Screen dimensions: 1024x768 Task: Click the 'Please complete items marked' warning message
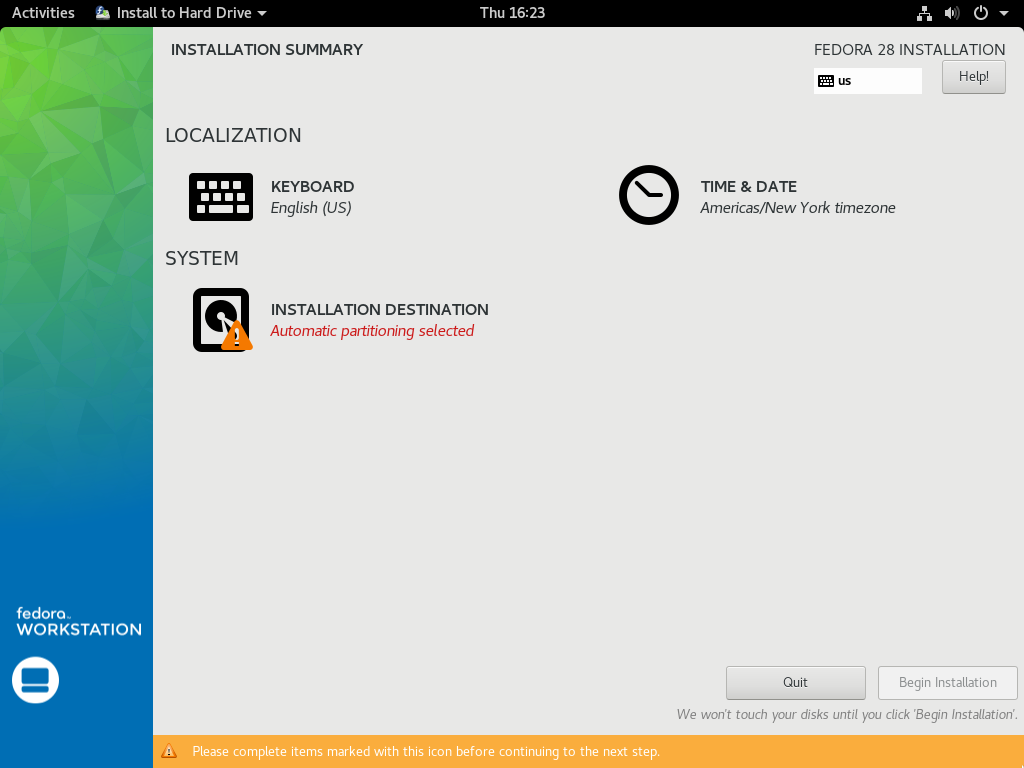426,752
